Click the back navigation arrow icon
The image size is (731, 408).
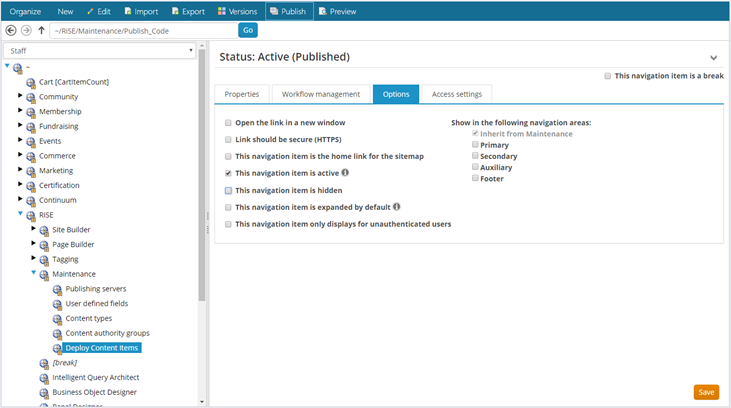11,31
